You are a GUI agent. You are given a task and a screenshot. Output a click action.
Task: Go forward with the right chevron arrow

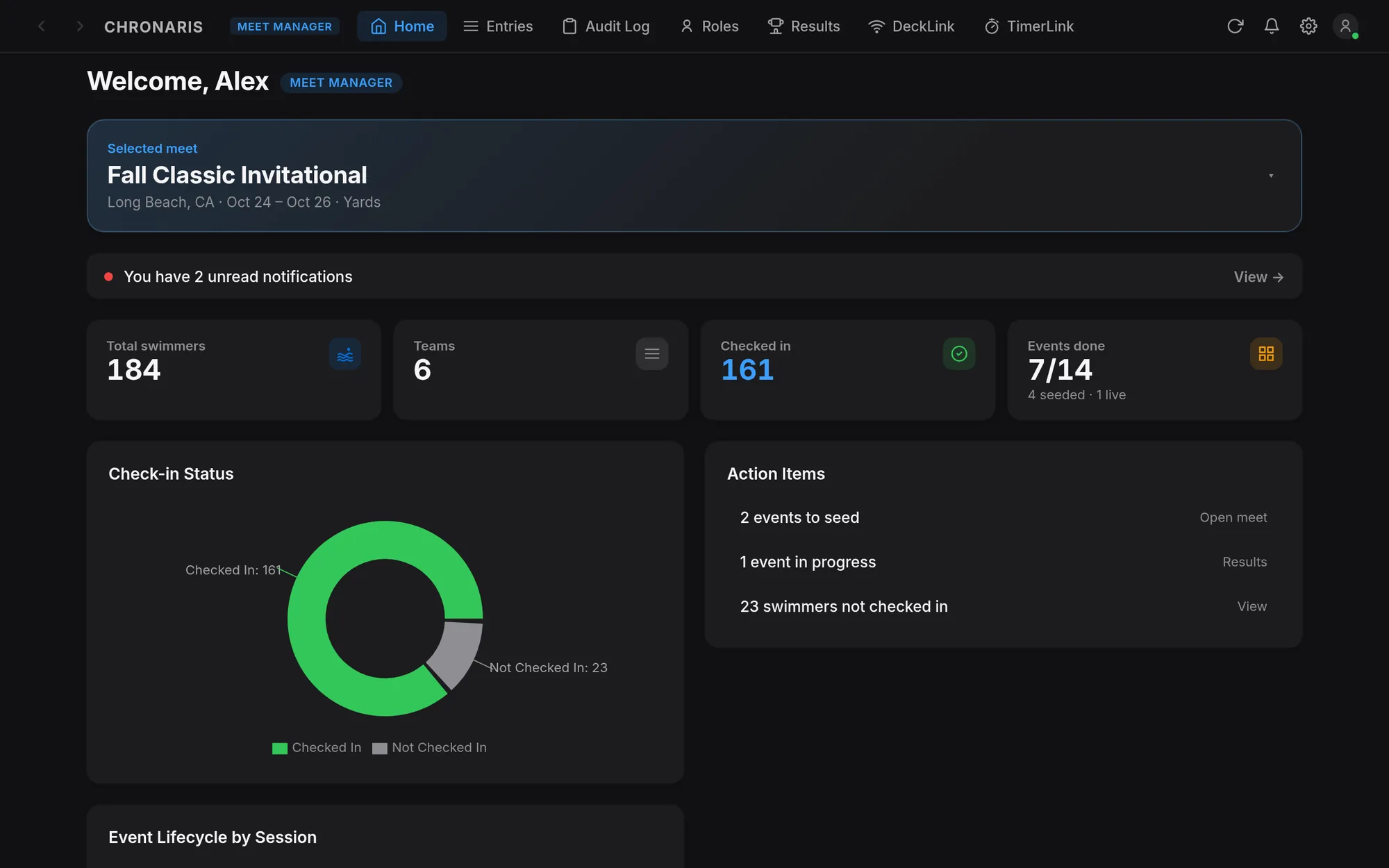coord(80,26)
